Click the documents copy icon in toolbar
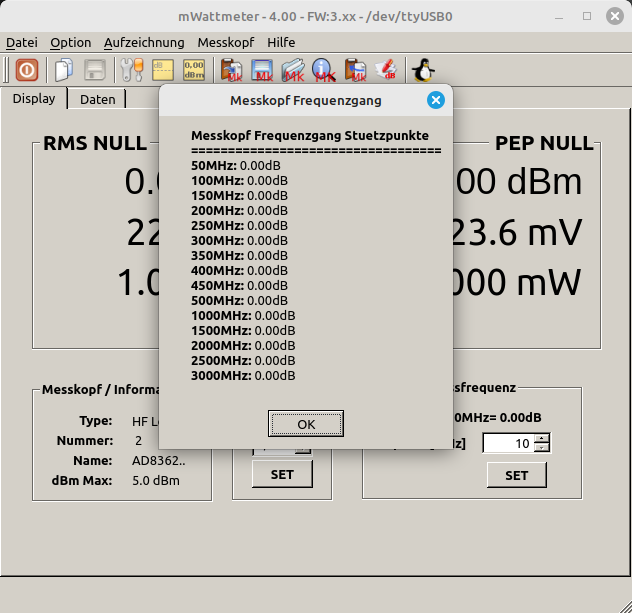Image resolution: width=632 pixels, height=613 pixels. [x=64, y=71]
